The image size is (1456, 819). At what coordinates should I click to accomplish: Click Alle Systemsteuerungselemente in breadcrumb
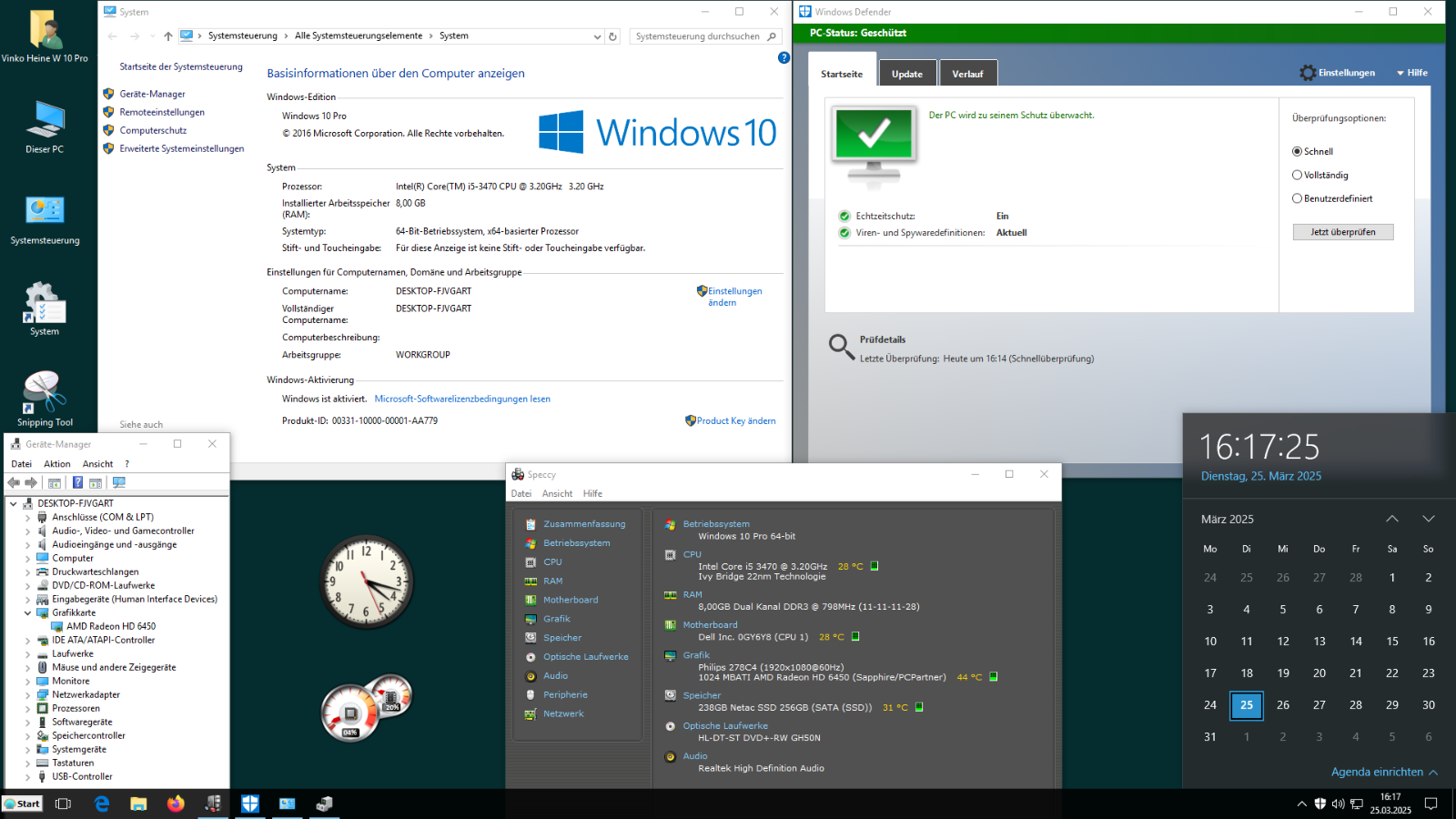[359, 36]
